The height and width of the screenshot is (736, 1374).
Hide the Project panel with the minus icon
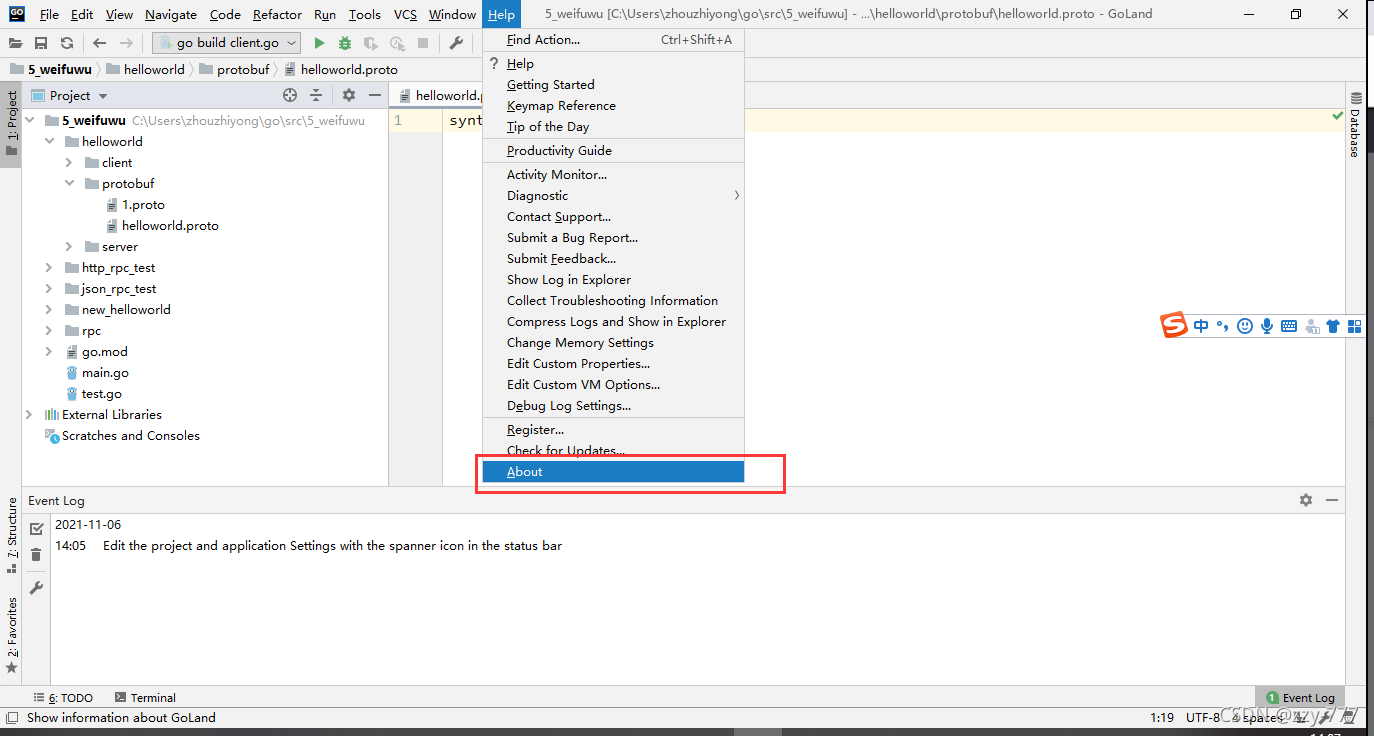(375, 95)
